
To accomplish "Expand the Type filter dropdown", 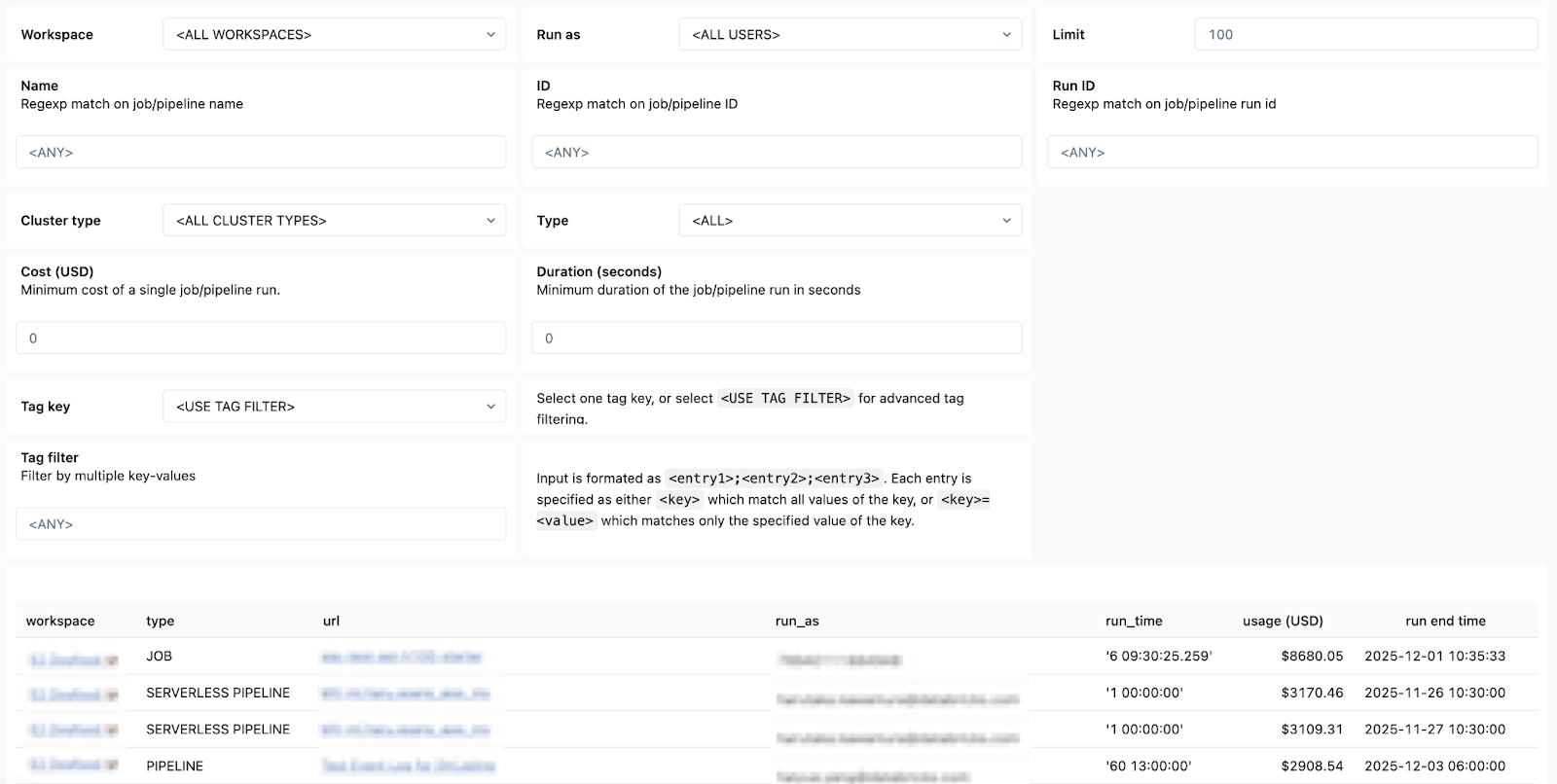I will [x=850, y=221].
